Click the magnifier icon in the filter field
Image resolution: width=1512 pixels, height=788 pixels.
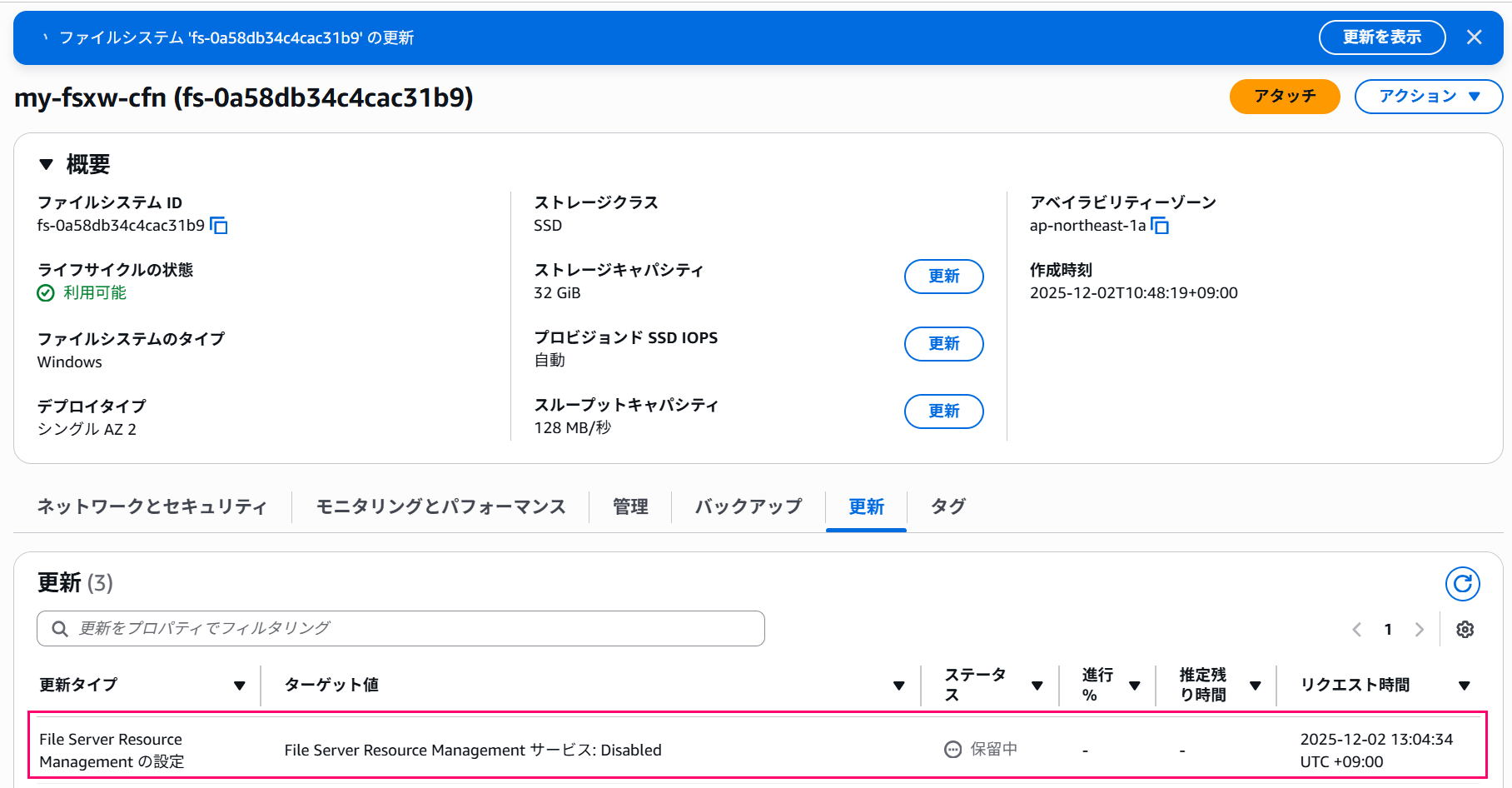[58, 628]
